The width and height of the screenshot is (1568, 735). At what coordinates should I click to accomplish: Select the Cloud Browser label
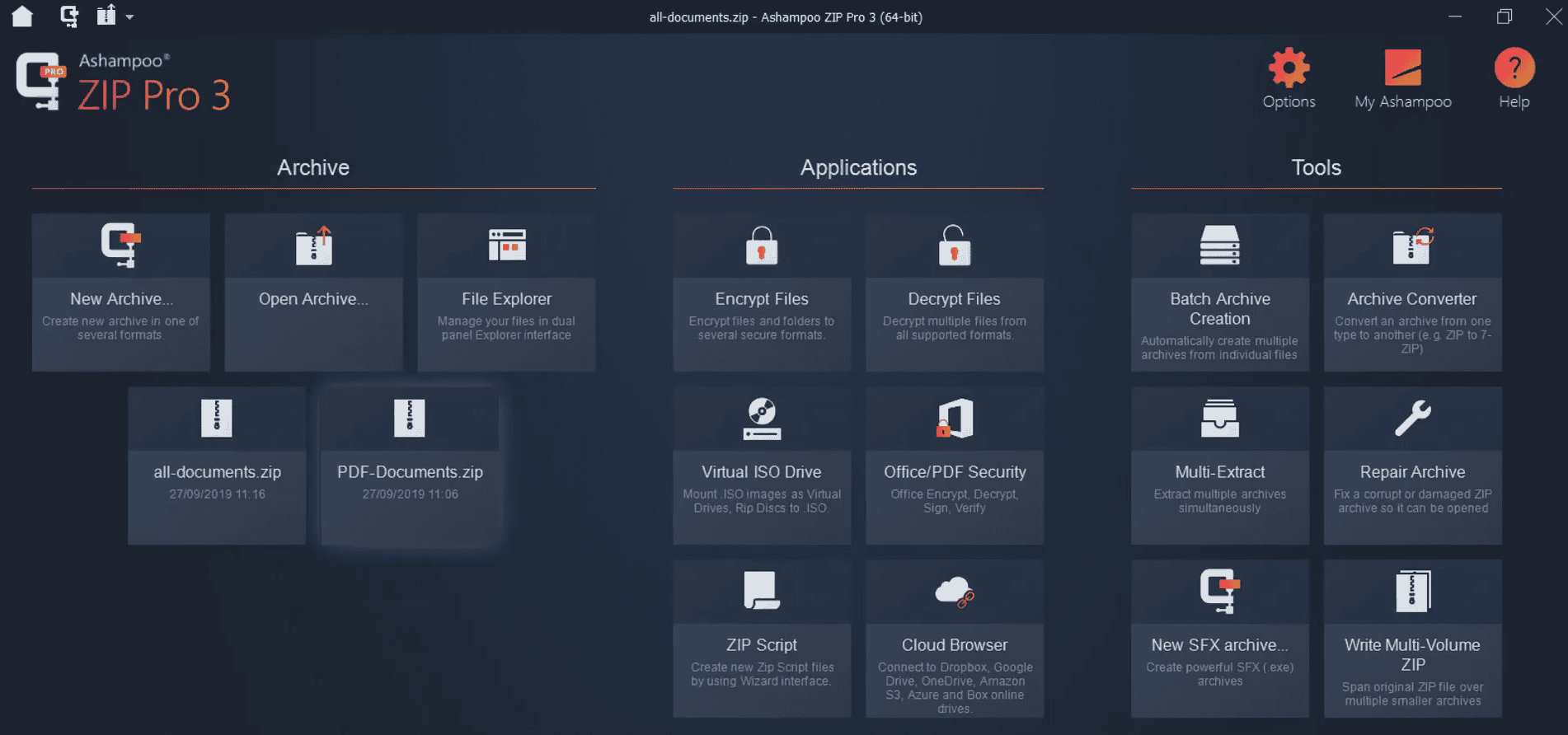click(955, 645)
